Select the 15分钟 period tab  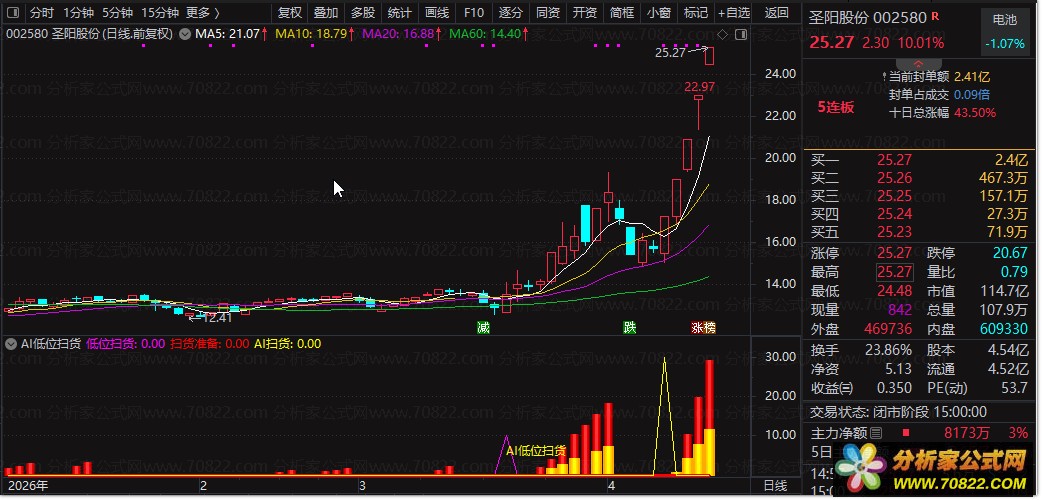160,13
